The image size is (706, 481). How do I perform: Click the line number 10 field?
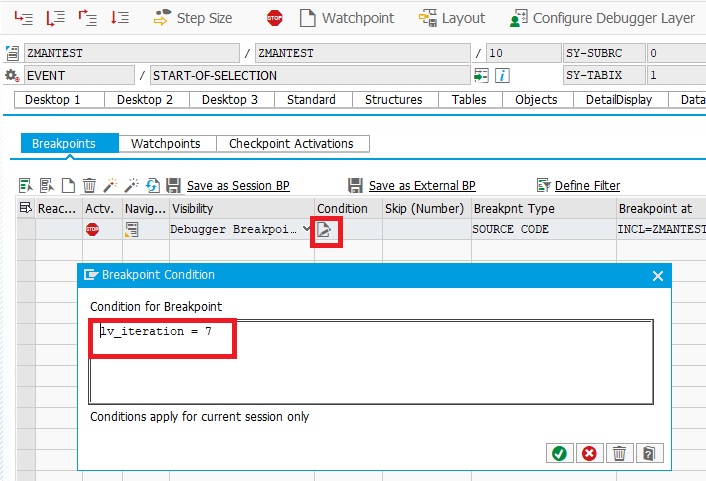coord(523,53)
